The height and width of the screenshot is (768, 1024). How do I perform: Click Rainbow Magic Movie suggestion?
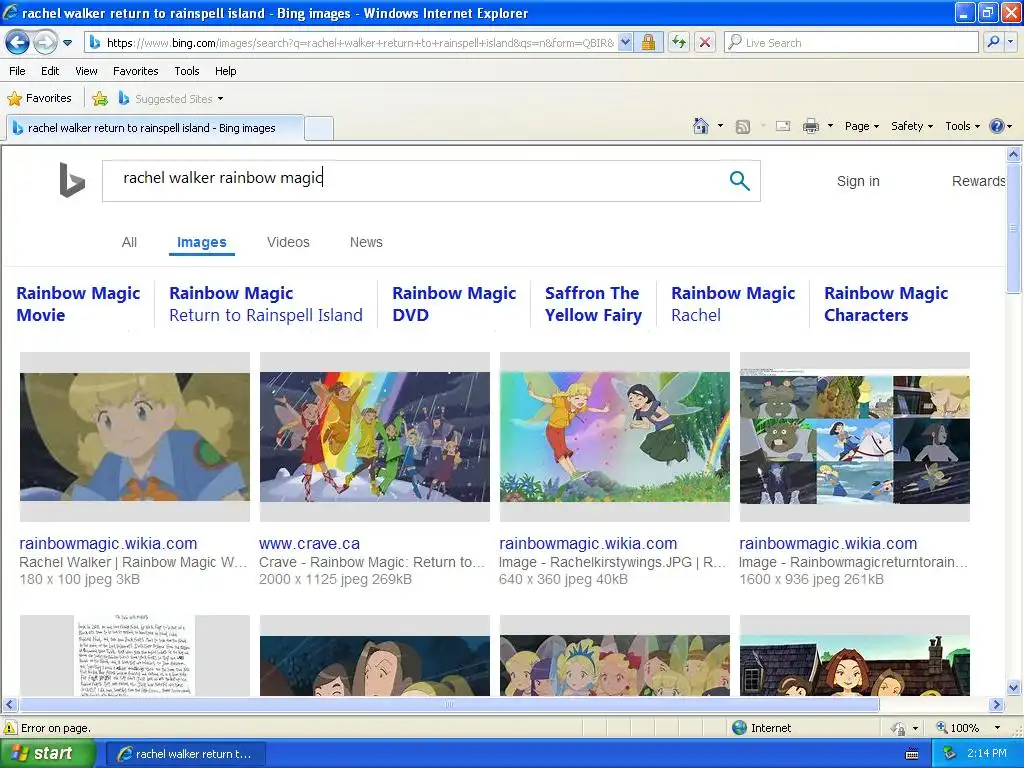pyautogui.click(x=78, y=304)
